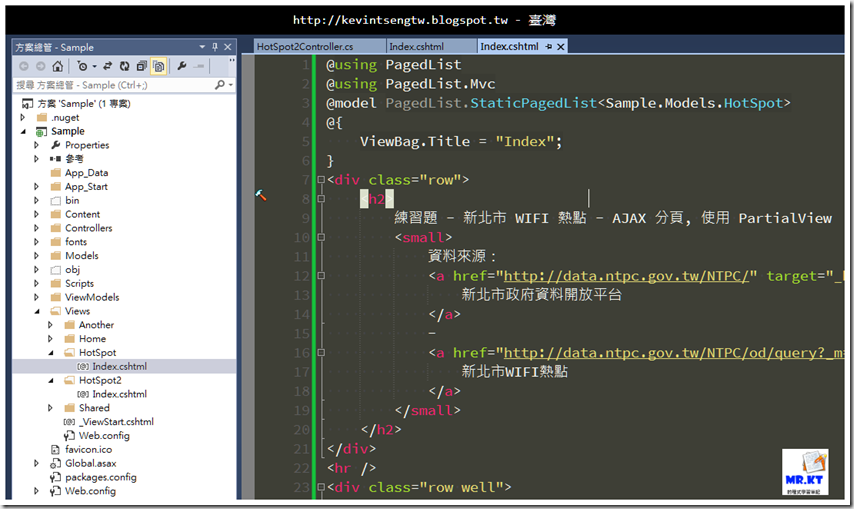
Task: Select the Global.asax file
Action: click(83, 463)
